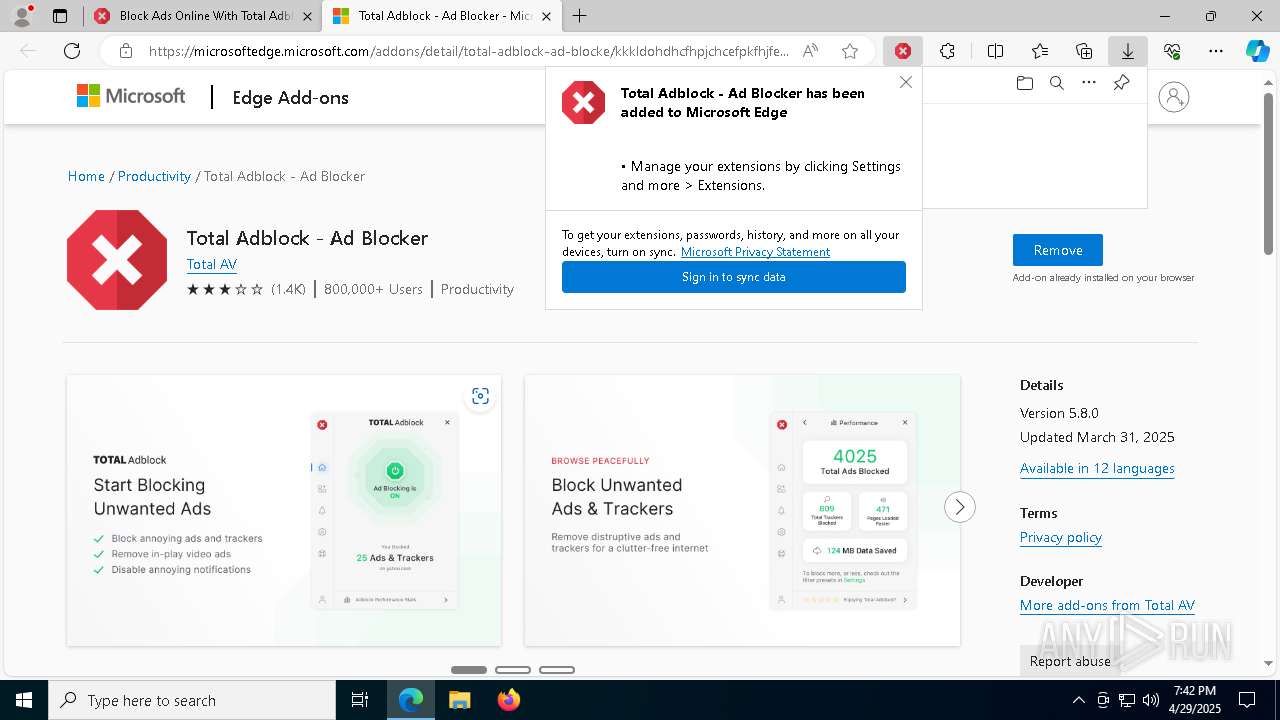Screen dimensions: 1280x720
Task: Click the Total Adblock octagon logo
Action: click(x=117, y=260)
